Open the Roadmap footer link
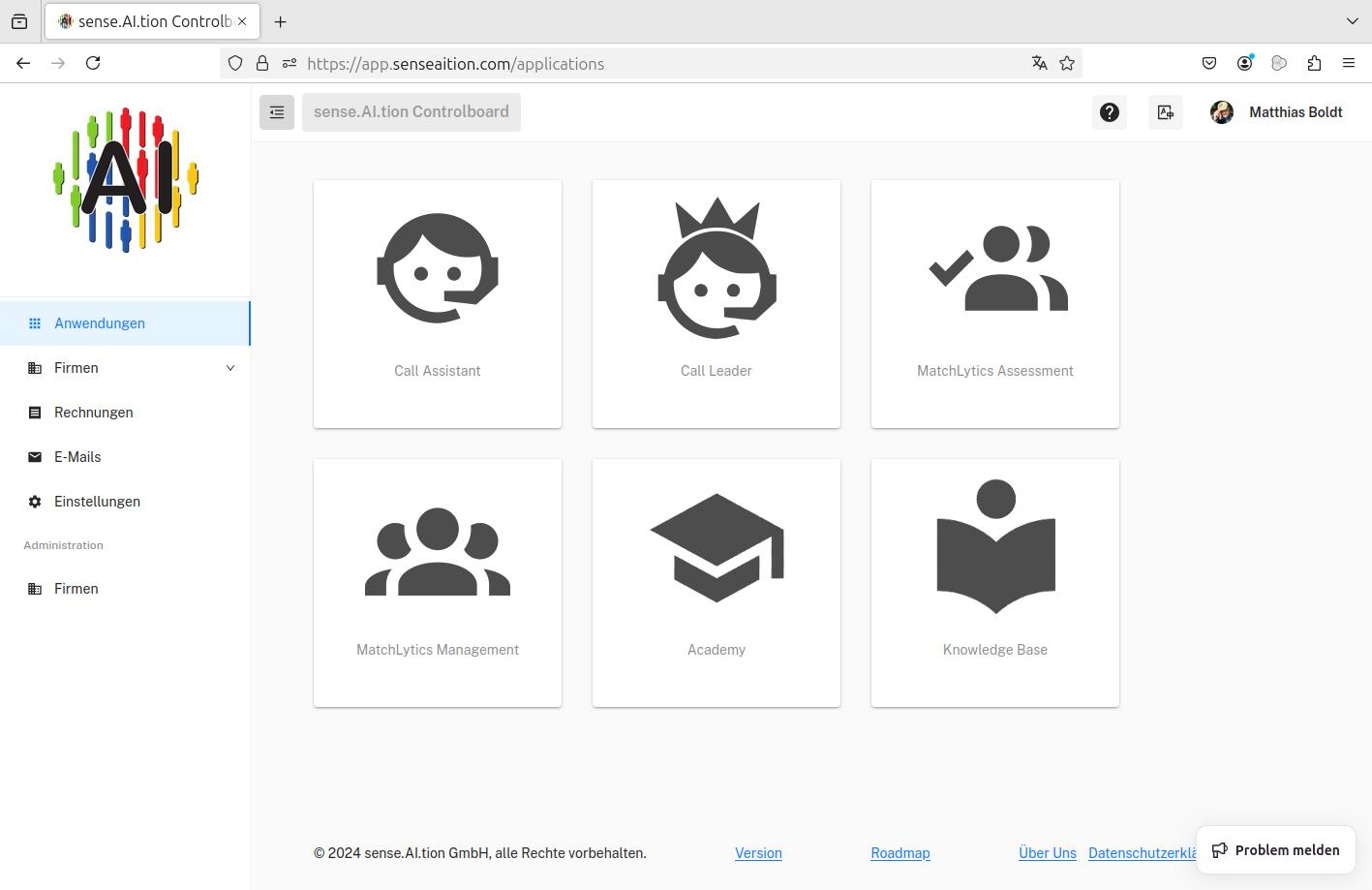 click(900, 853)
